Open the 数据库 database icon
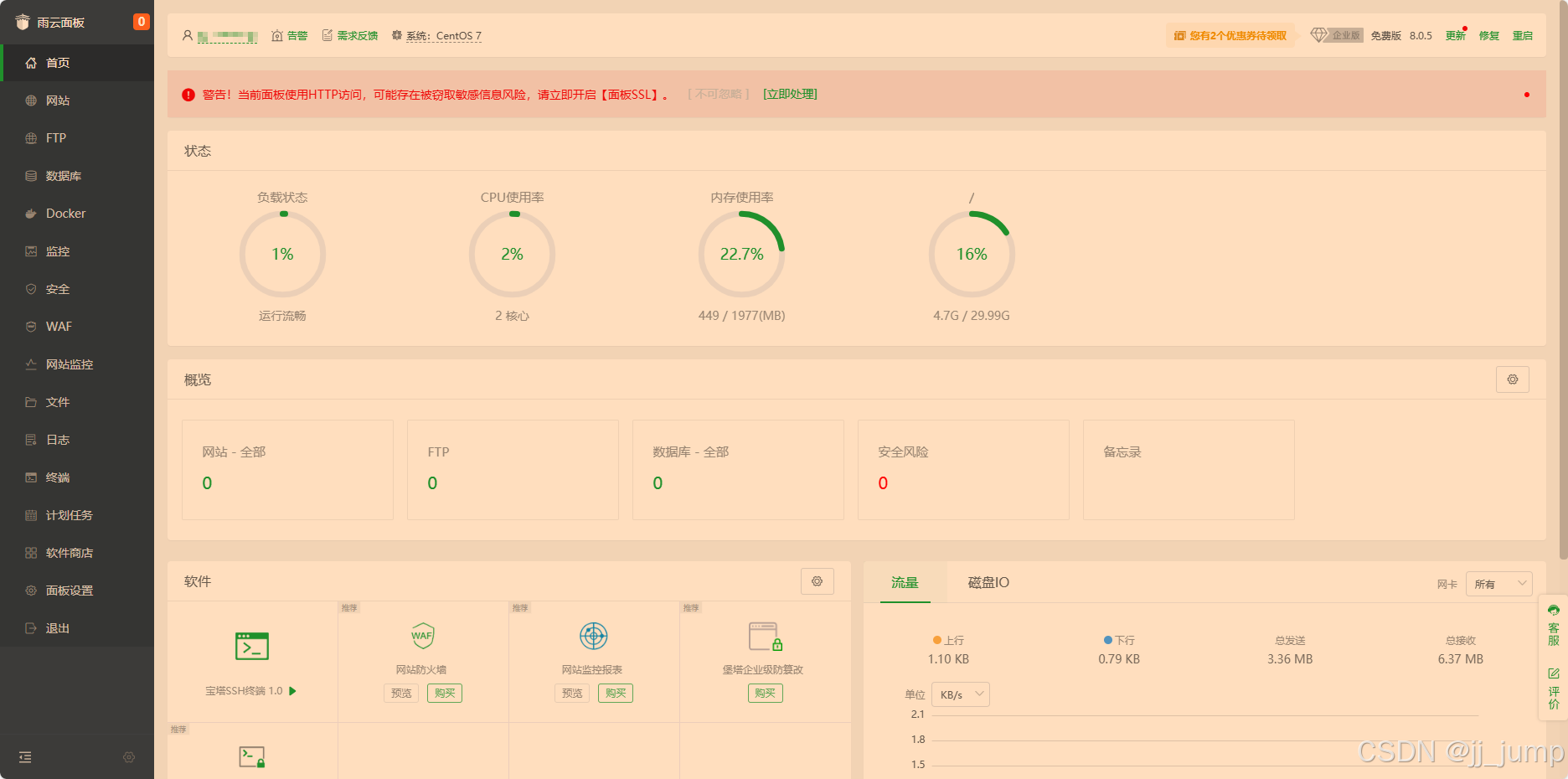The height and width of the screenshot is (779, 1568). [31, 176]
